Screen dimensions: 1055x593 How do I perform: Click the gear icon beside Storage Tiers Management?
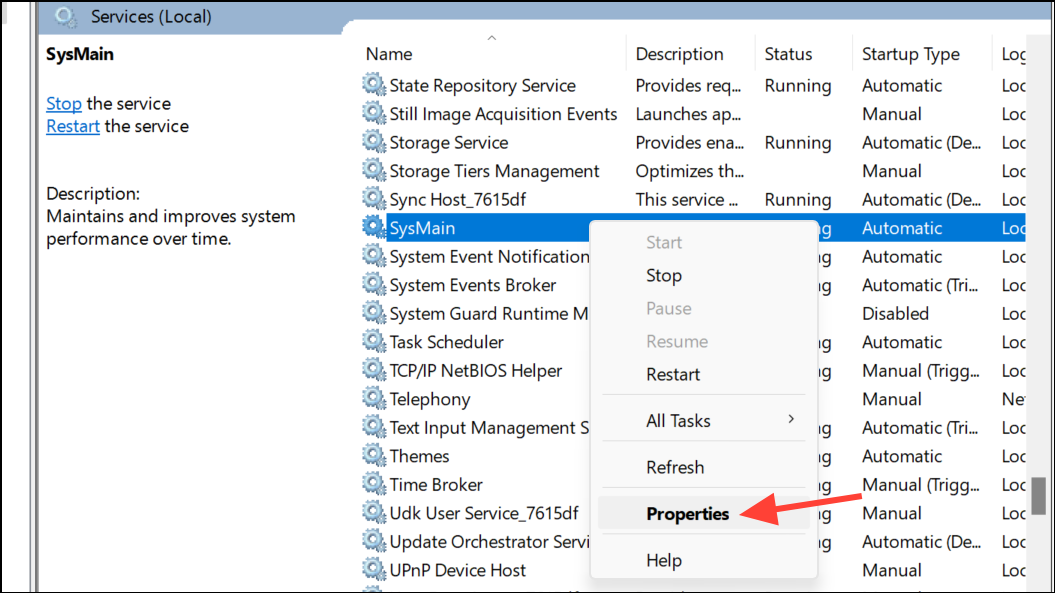point(373,170)
